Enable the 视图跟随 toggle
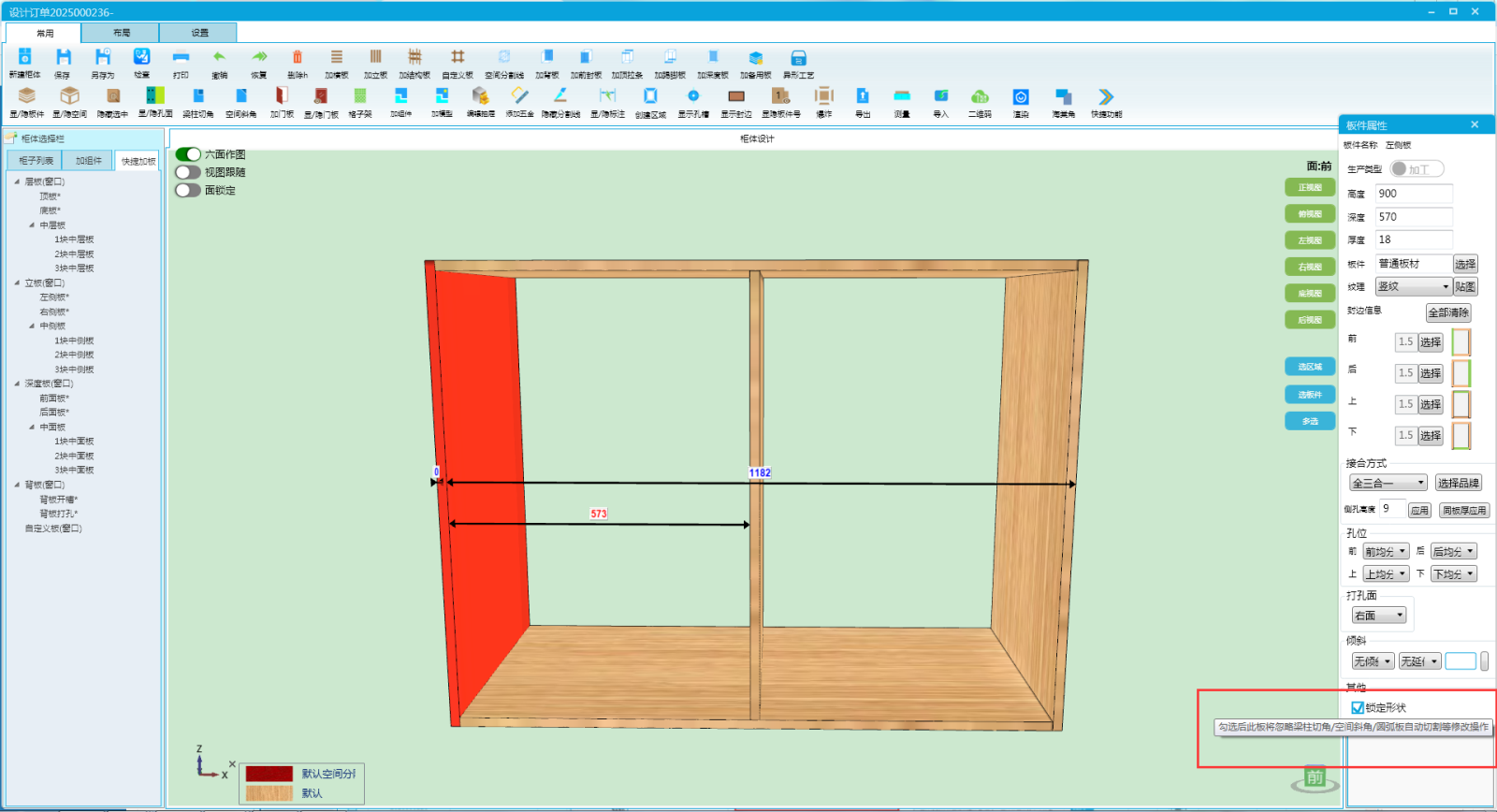Viewport: 1497px width, 812px height. pos(188,172)
